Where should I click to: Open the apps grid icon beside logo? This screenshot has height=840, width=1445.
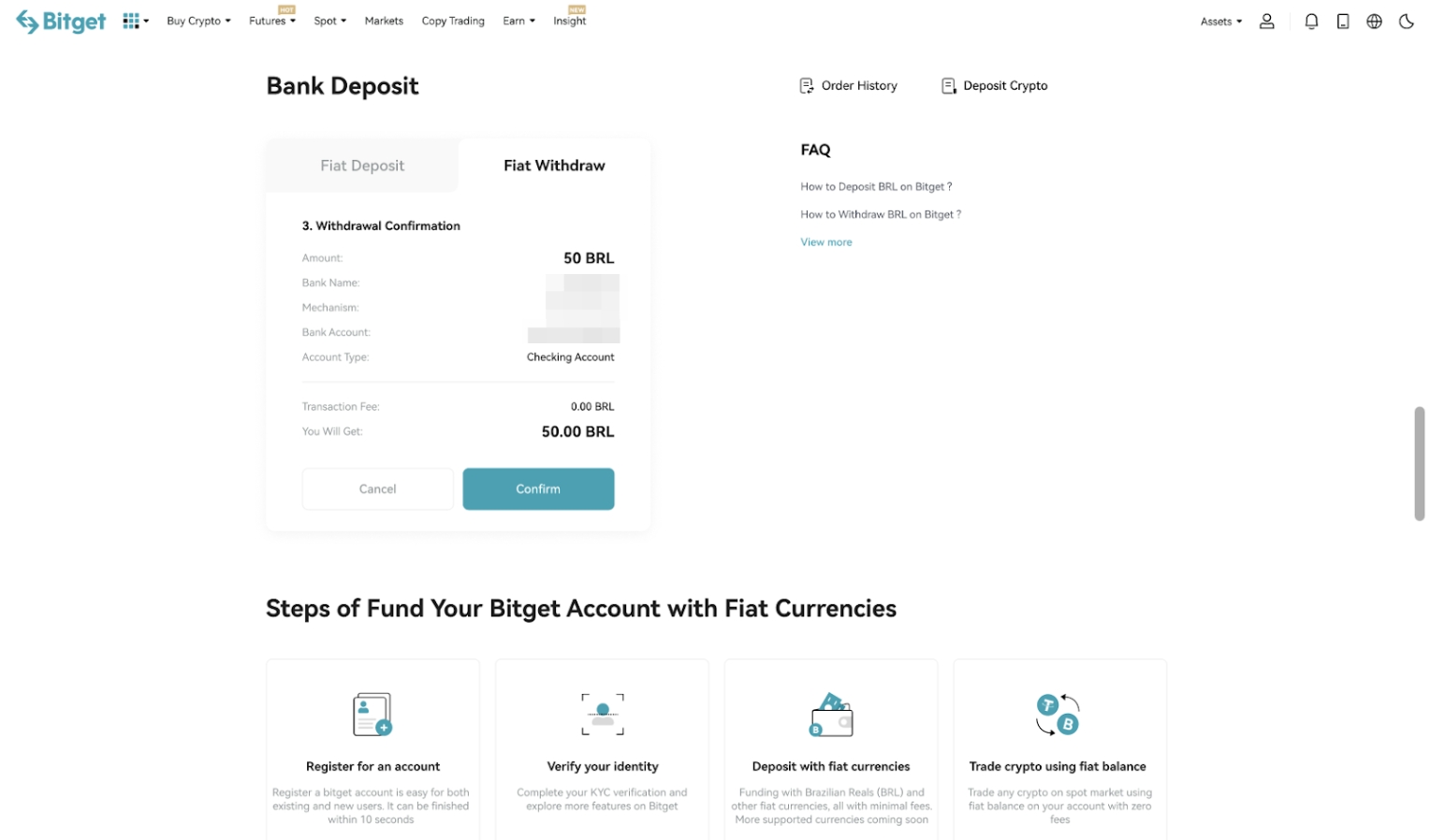130,20
